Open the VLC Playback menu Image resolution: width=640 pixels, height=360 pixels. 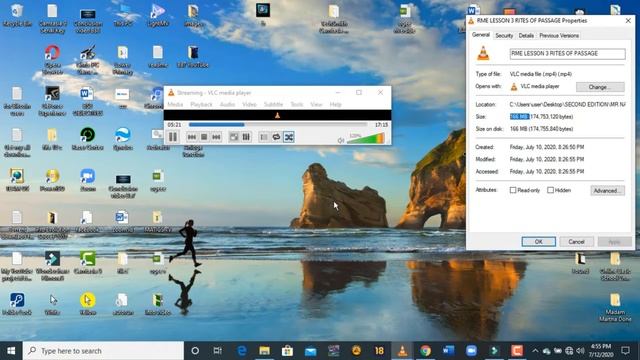tap(201, 104)
